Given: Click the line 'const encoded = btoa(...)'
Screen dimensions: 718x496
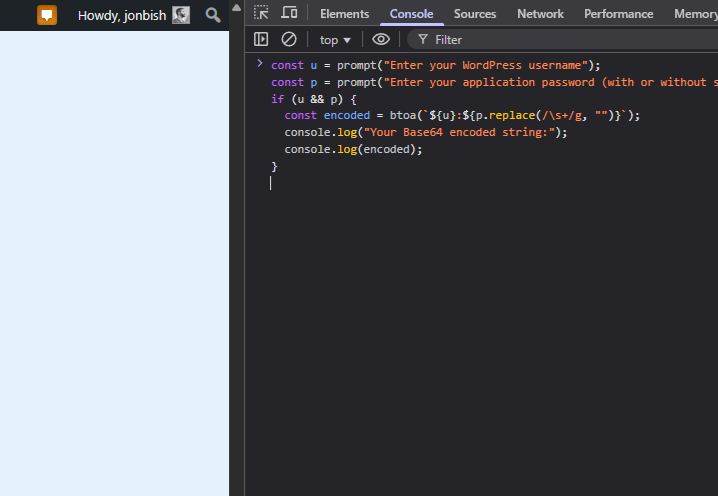Looking at the screenshot, I should point(462,115).
